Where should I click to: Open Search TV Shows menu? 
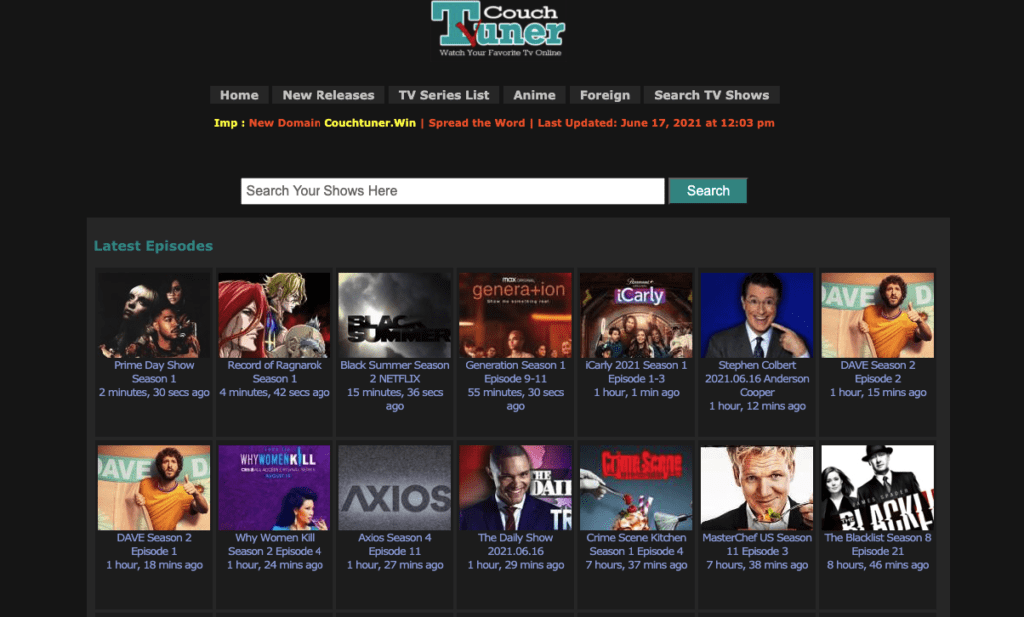coord(712,95)
